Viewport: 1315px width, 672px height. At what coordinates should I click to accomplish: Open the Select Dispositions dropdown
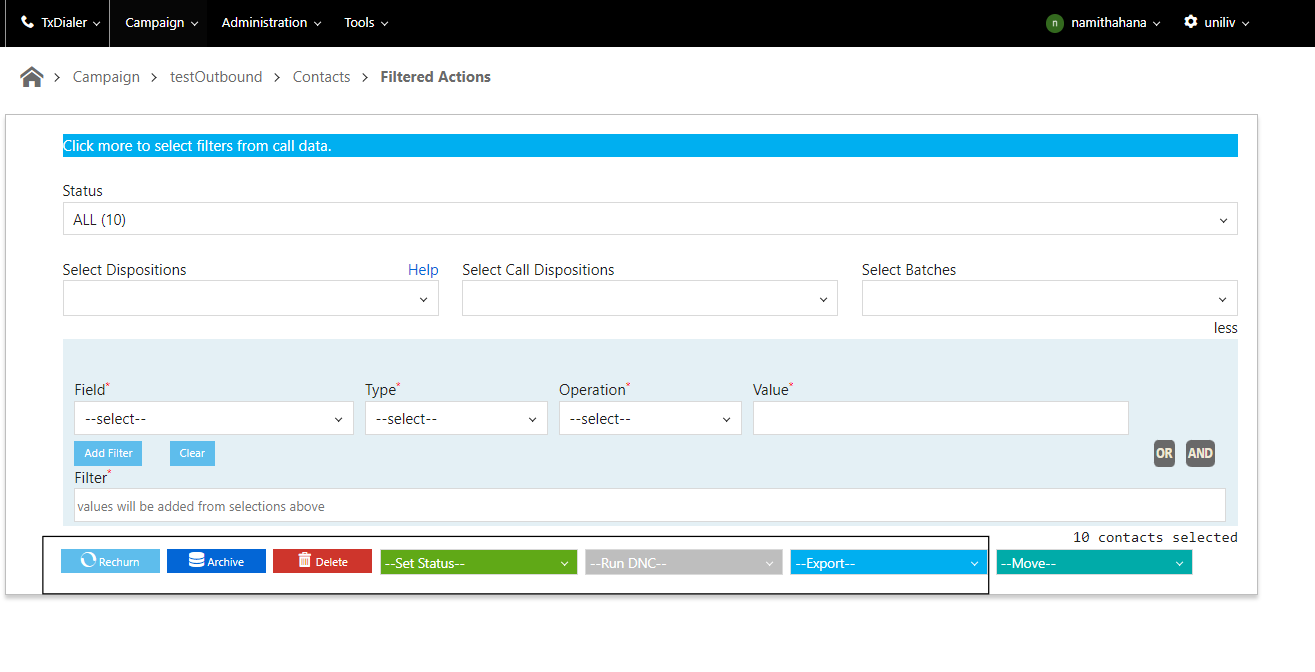pos(250,298)
